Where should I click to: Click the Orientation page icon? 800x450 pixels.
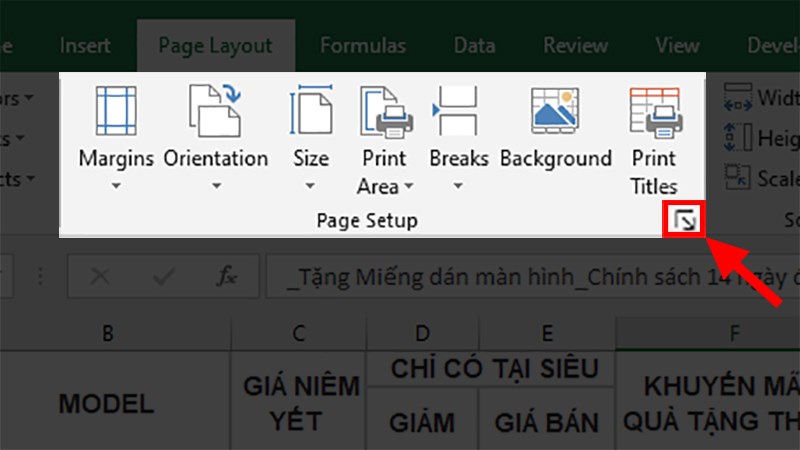pyautogui.click(x=215, y=111)
